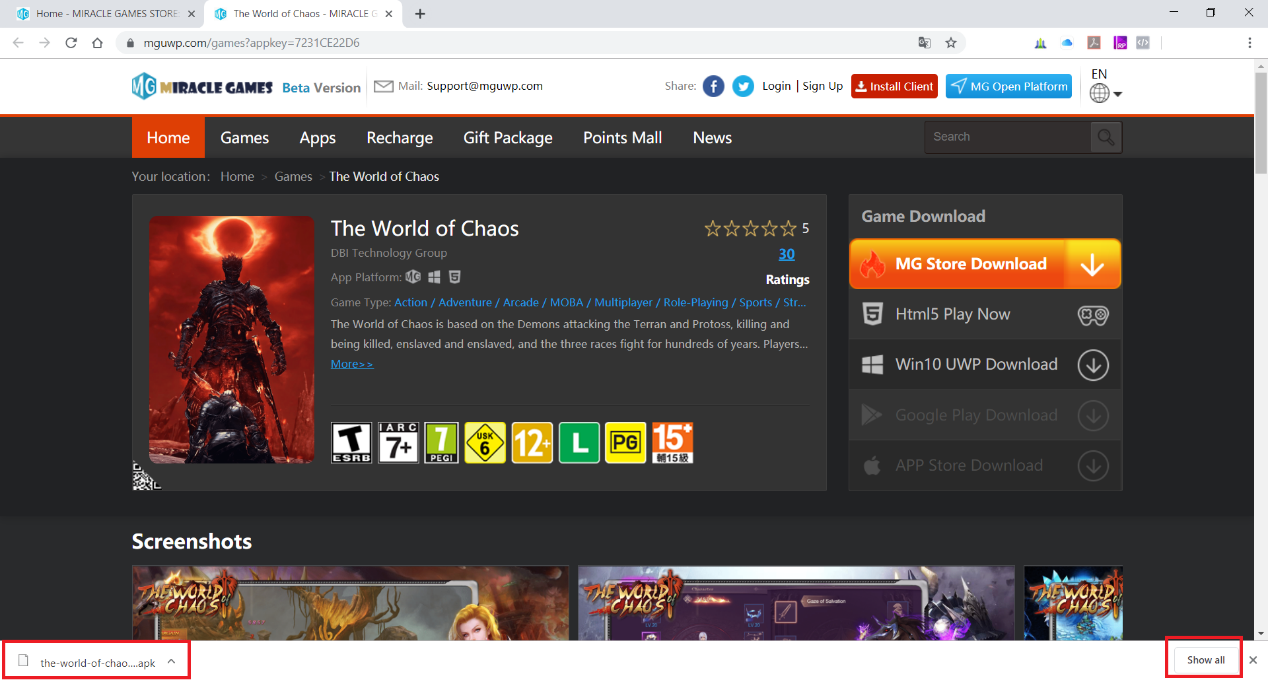Open the Games navigation tab
Viewport: 1268px width, 680px height.
point(245,138)
